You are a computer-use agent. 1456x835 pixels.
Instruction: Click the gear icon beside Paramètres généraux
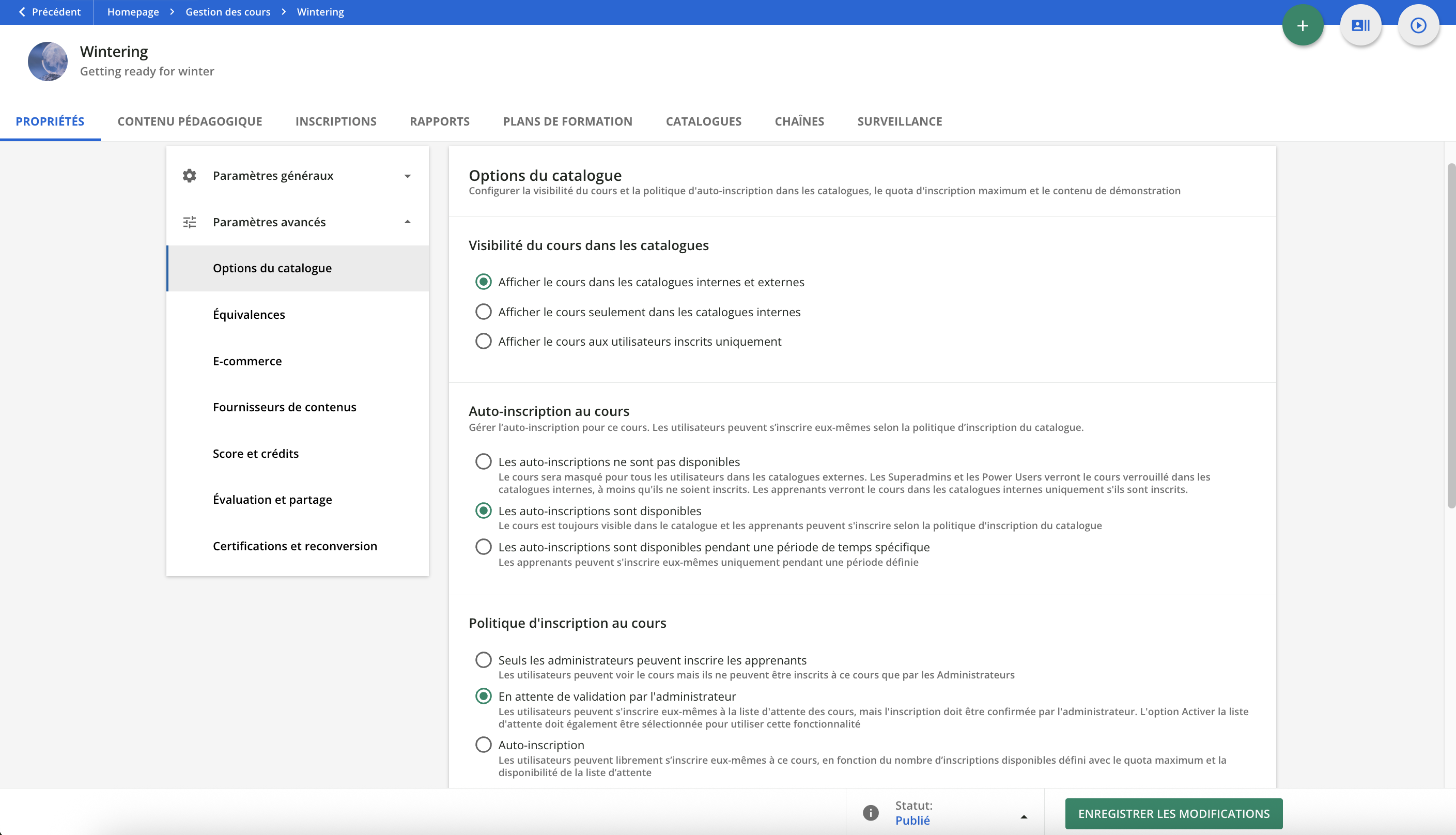point(189,176)
